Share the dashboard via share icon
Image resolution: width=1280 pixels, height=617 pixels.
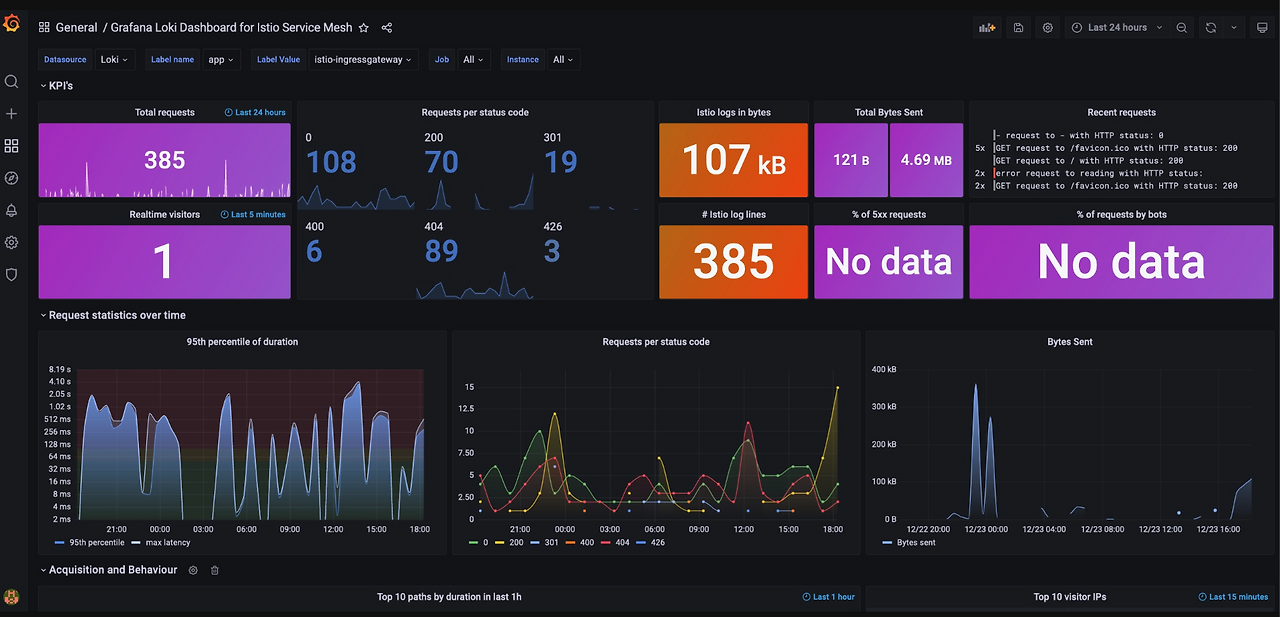coord(387,28)
